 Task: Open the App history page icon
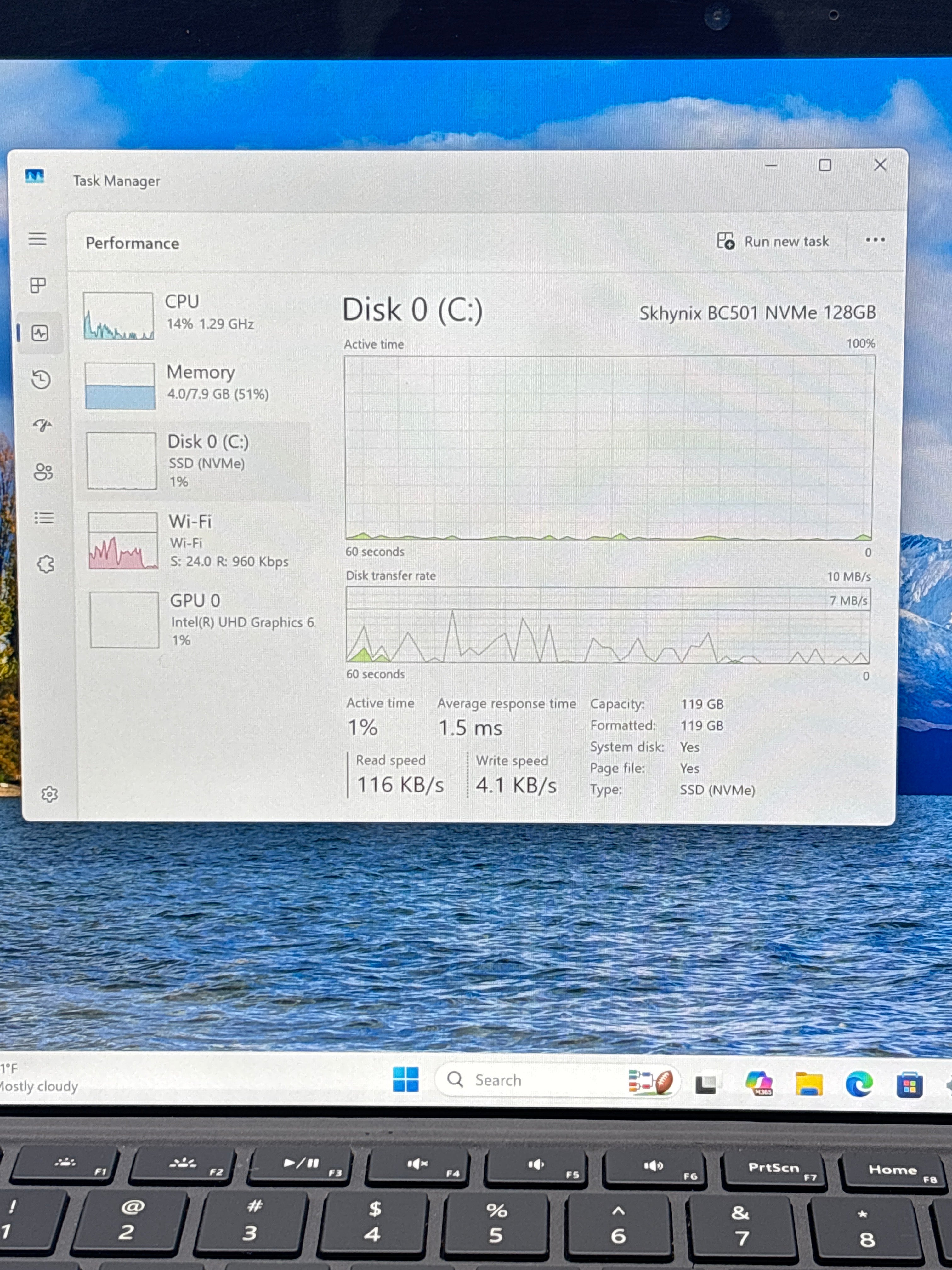click(x=41, y=380)
